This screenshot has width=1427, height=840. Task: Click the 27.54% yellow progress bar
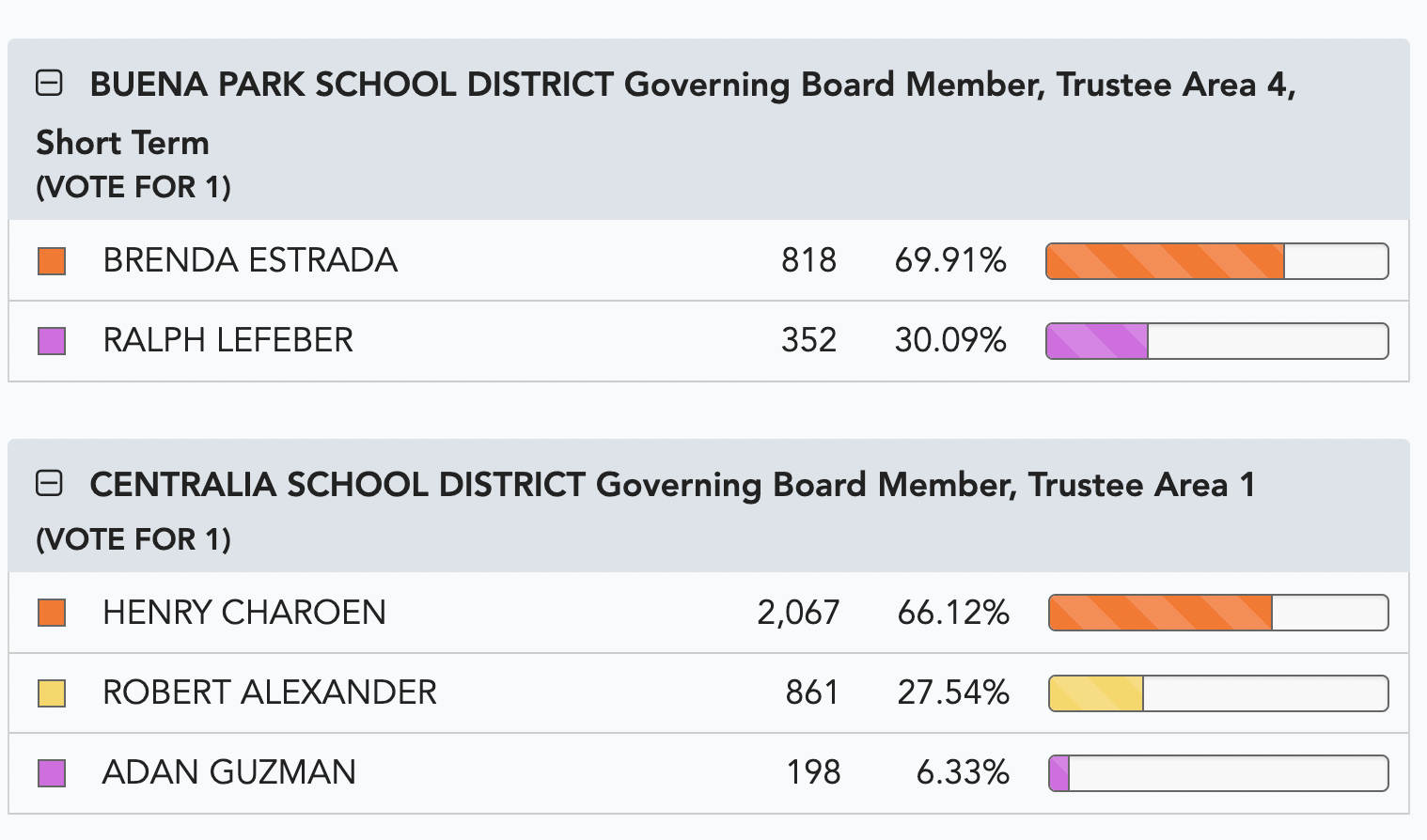point(1218,693)
